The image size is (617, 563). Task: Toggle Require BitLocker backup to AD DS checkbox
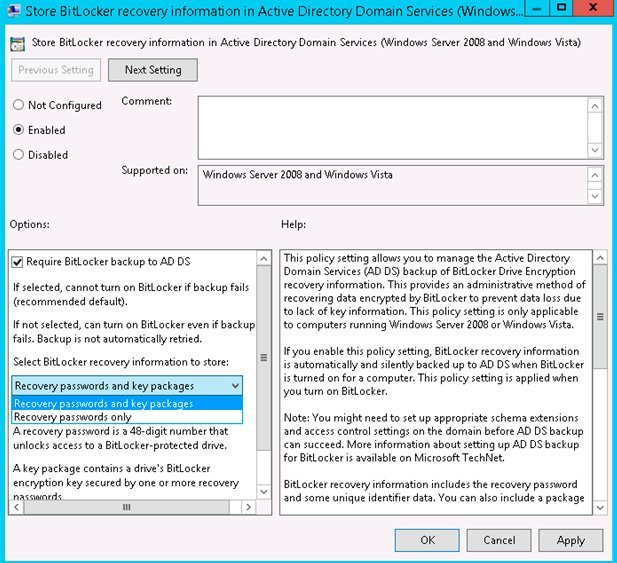17,262
